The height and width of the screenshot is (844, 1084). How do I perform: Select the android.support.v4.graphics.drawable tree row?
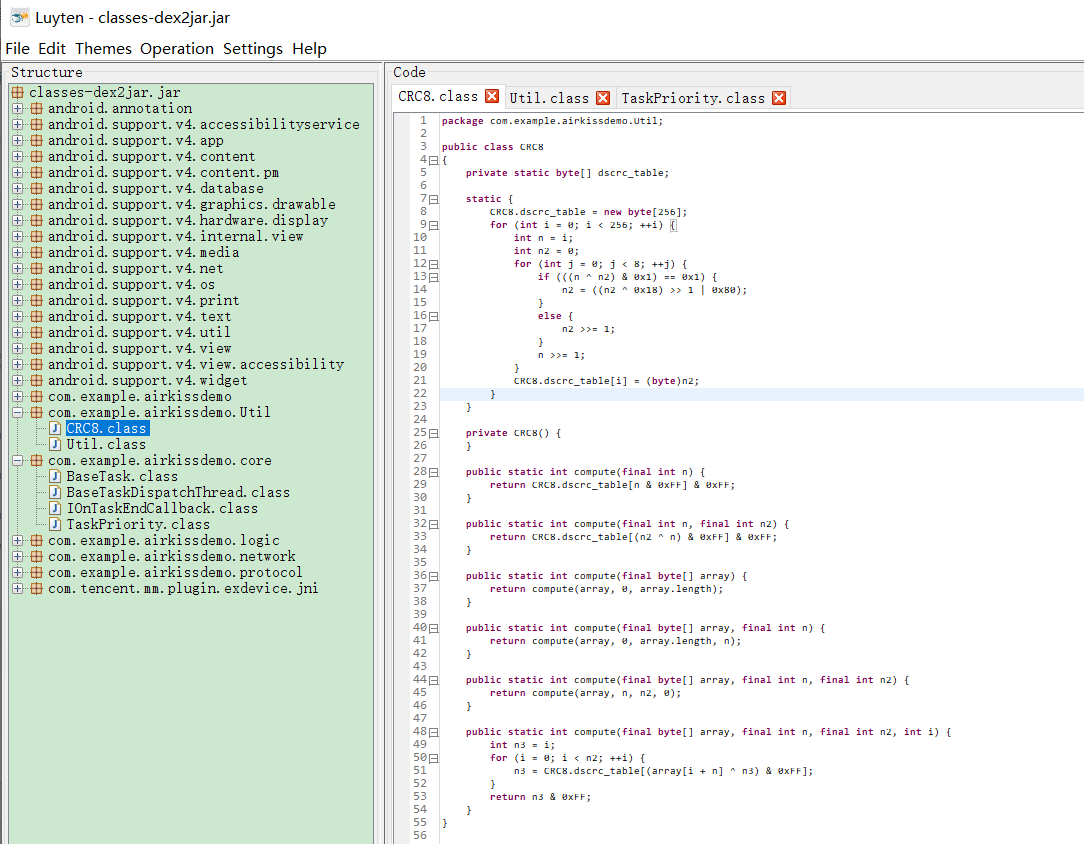pyautogui.click(x=191, y=205)
